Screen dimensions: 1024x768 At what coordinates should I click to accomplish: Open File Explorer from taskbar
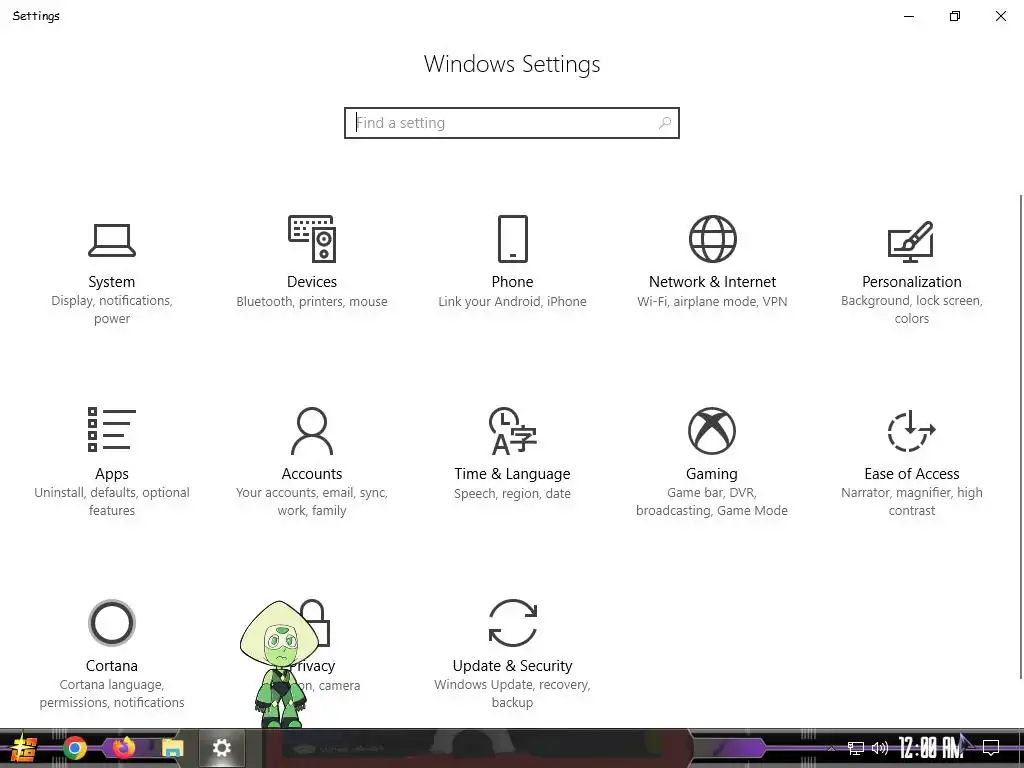(172, 748)
